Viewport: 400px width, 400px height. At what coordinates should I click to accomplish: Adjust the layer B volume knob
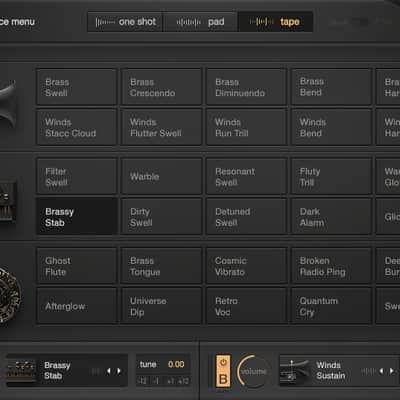(253, 371)
